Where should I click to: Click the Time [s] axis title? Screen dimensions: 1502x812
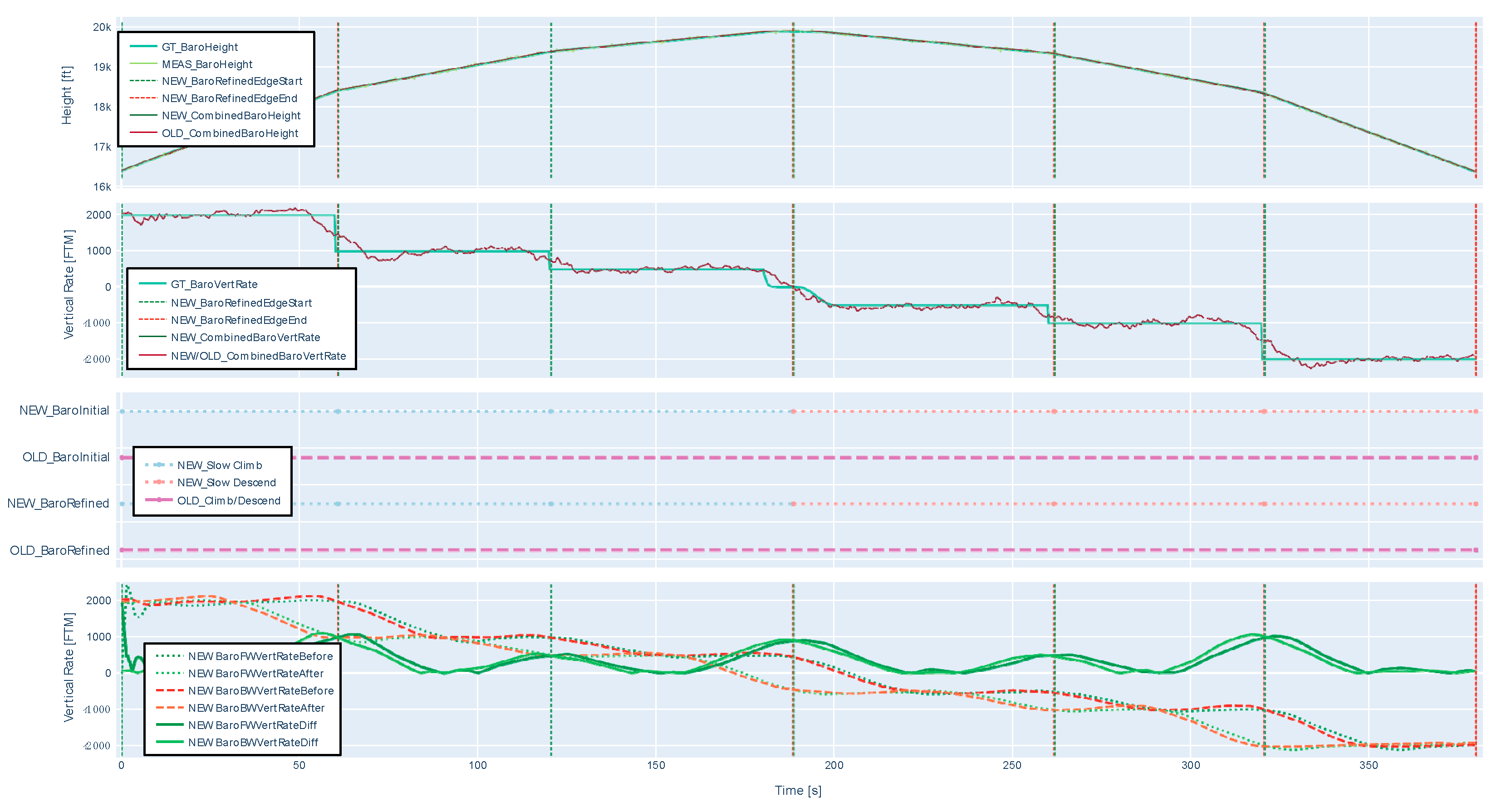[798, 790]
